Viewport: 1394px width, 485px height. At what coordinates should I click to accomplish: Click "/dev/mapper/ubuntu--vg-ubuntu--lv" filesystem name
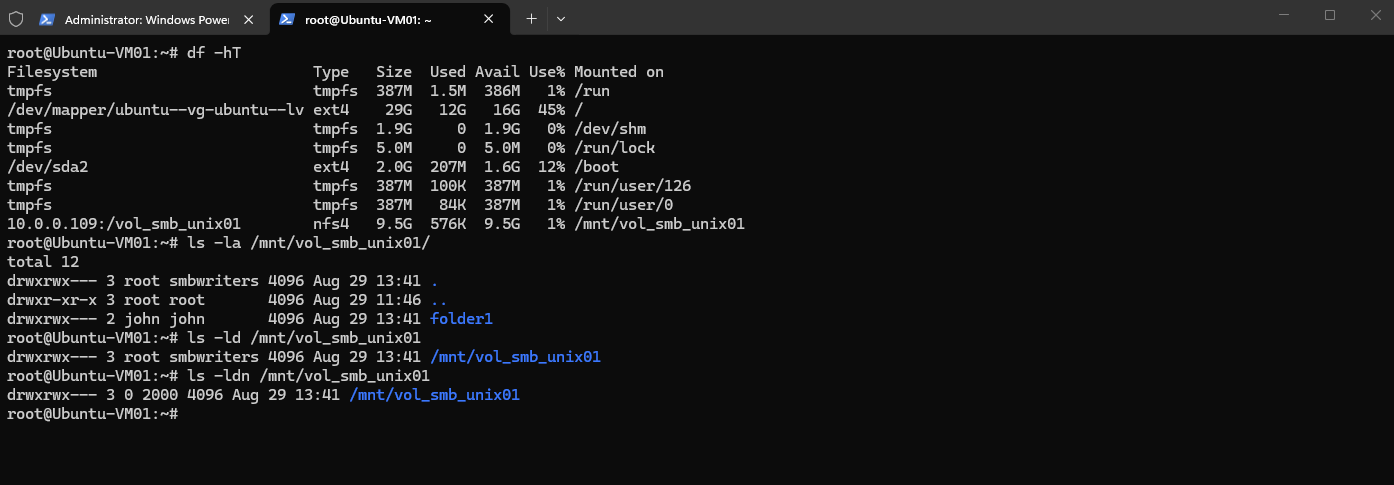155,110
